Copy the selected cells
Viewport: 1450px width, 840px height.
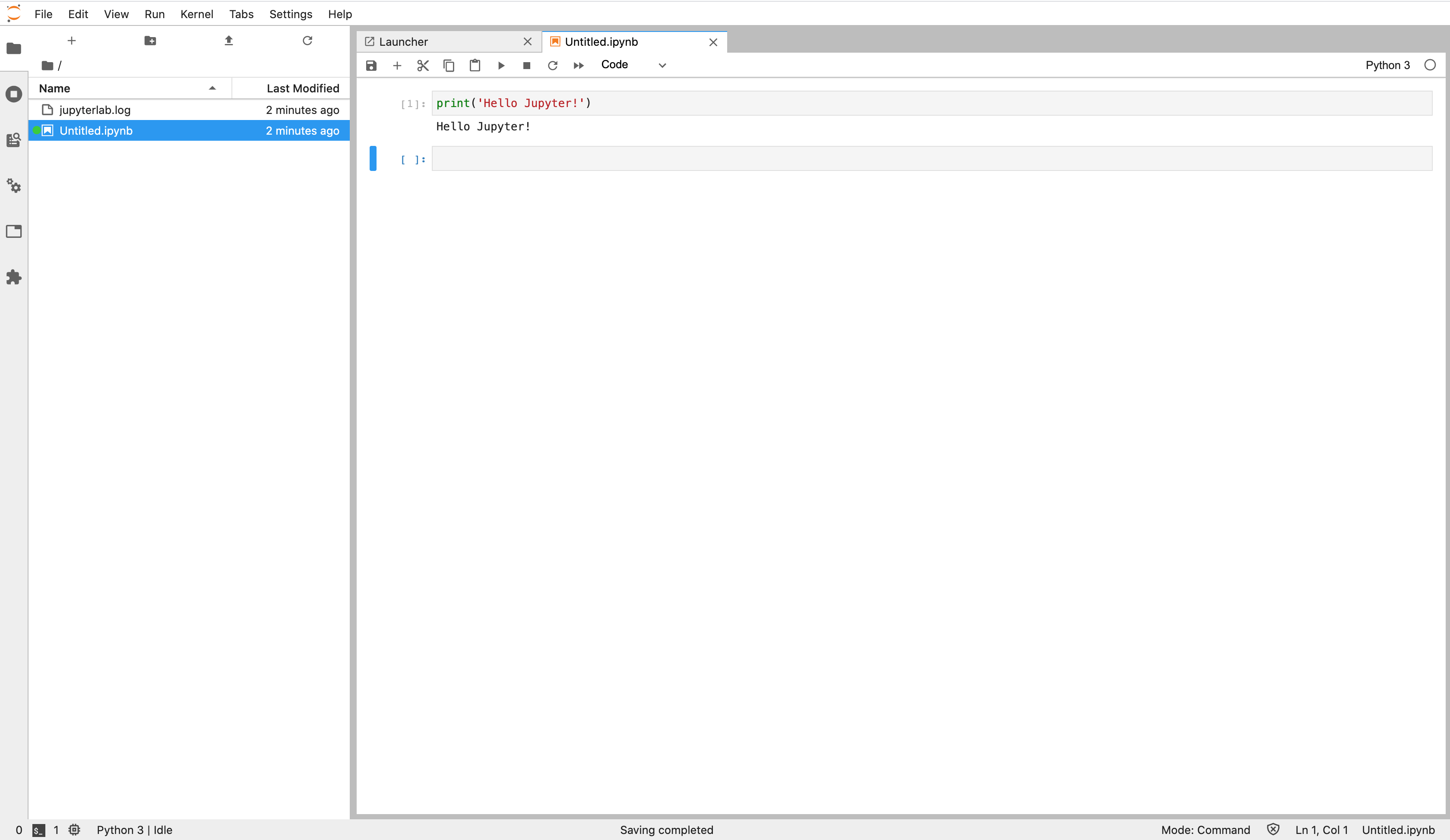point(449,66)
